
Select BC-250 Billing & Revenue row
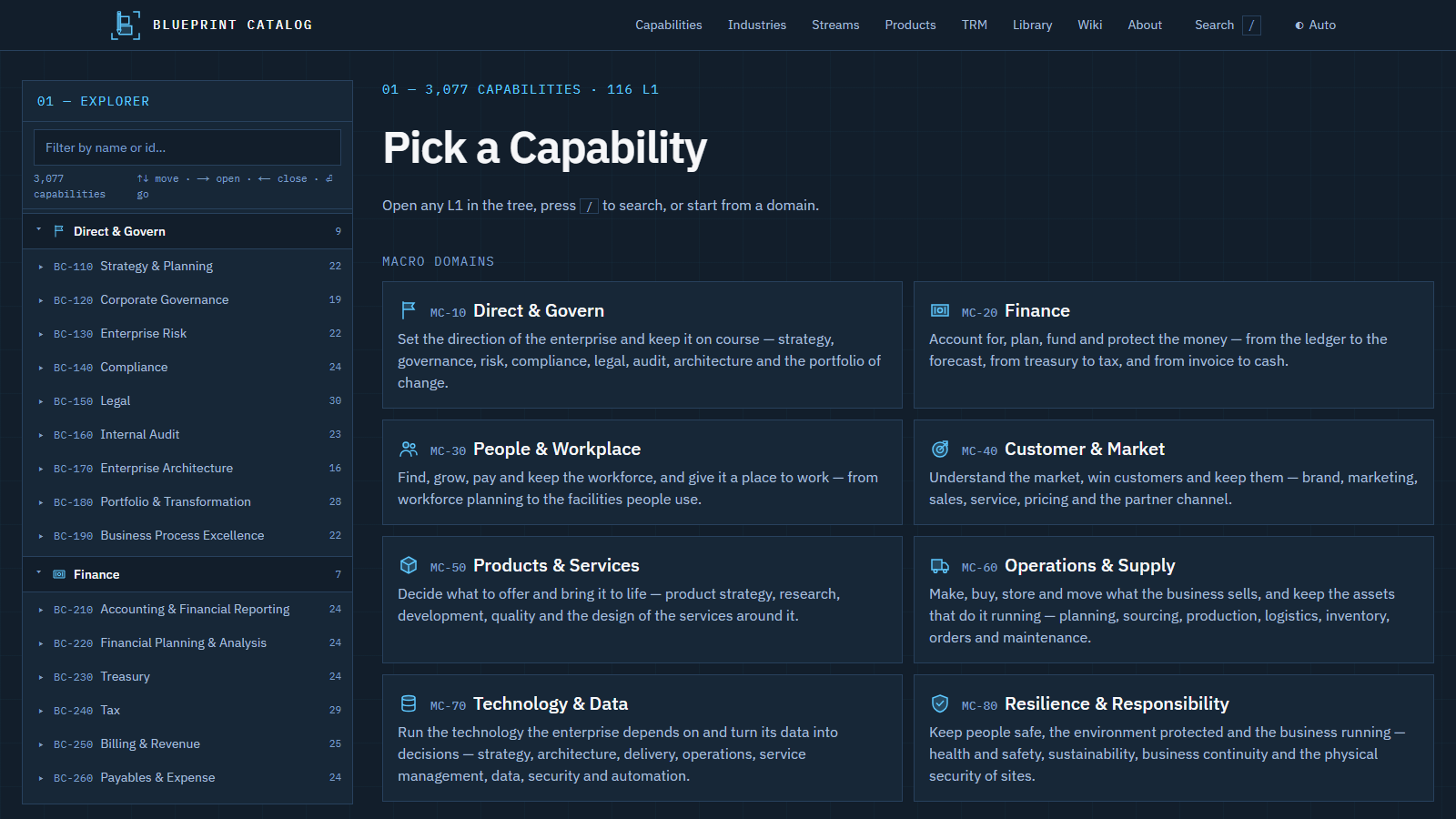pyautogui.click(x=187, y=744)
